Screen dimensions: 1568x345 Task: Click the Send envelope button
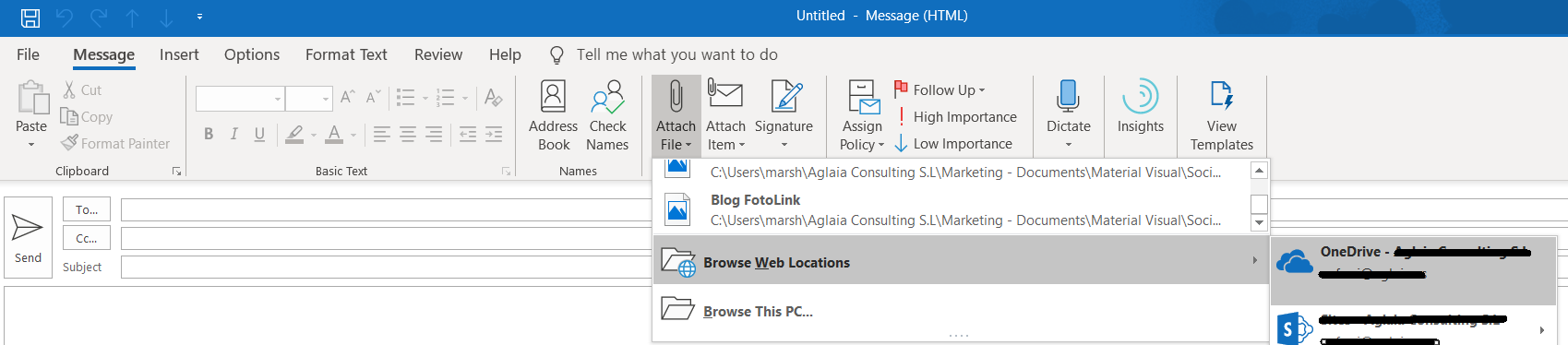(28, 237)
